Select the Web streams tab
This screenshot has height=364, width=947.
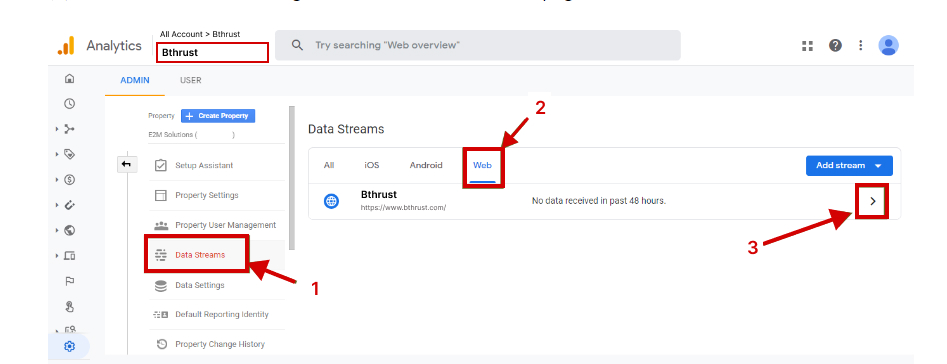[x=483, y=165]
